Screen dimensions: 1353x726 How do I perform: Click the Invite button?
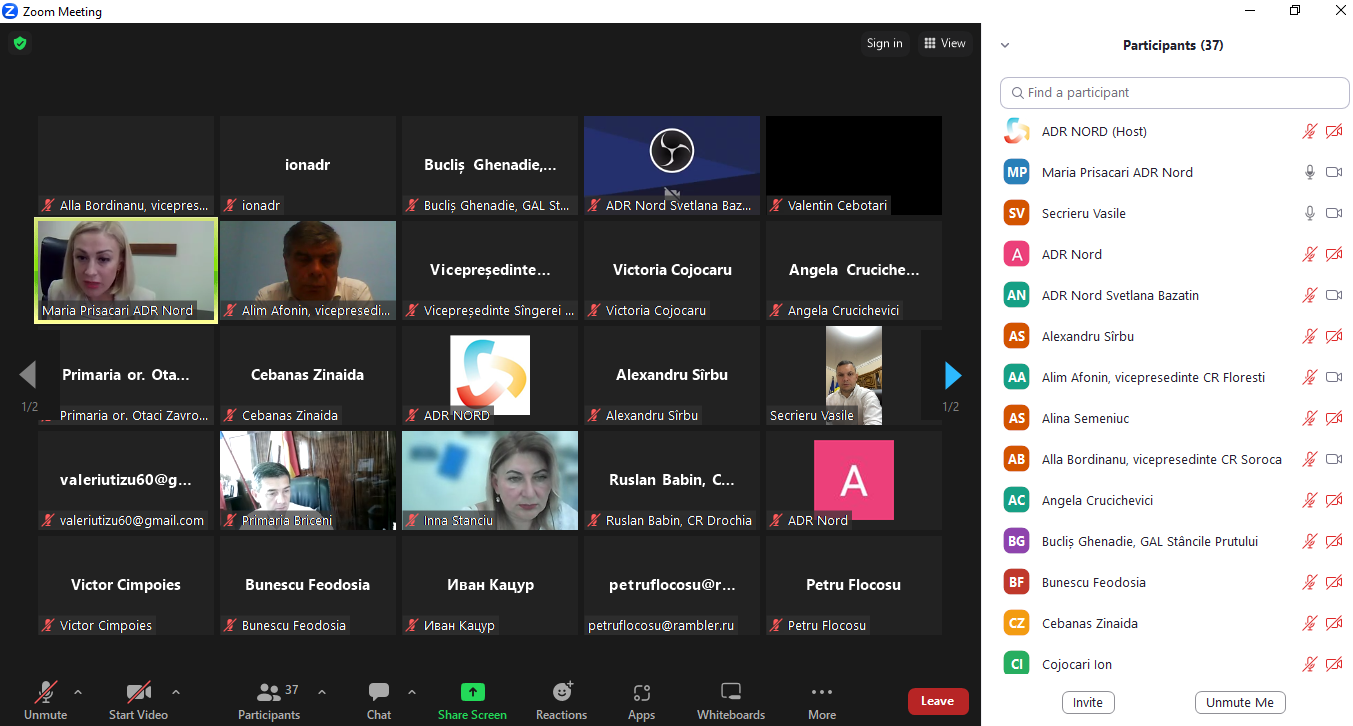1087,702
